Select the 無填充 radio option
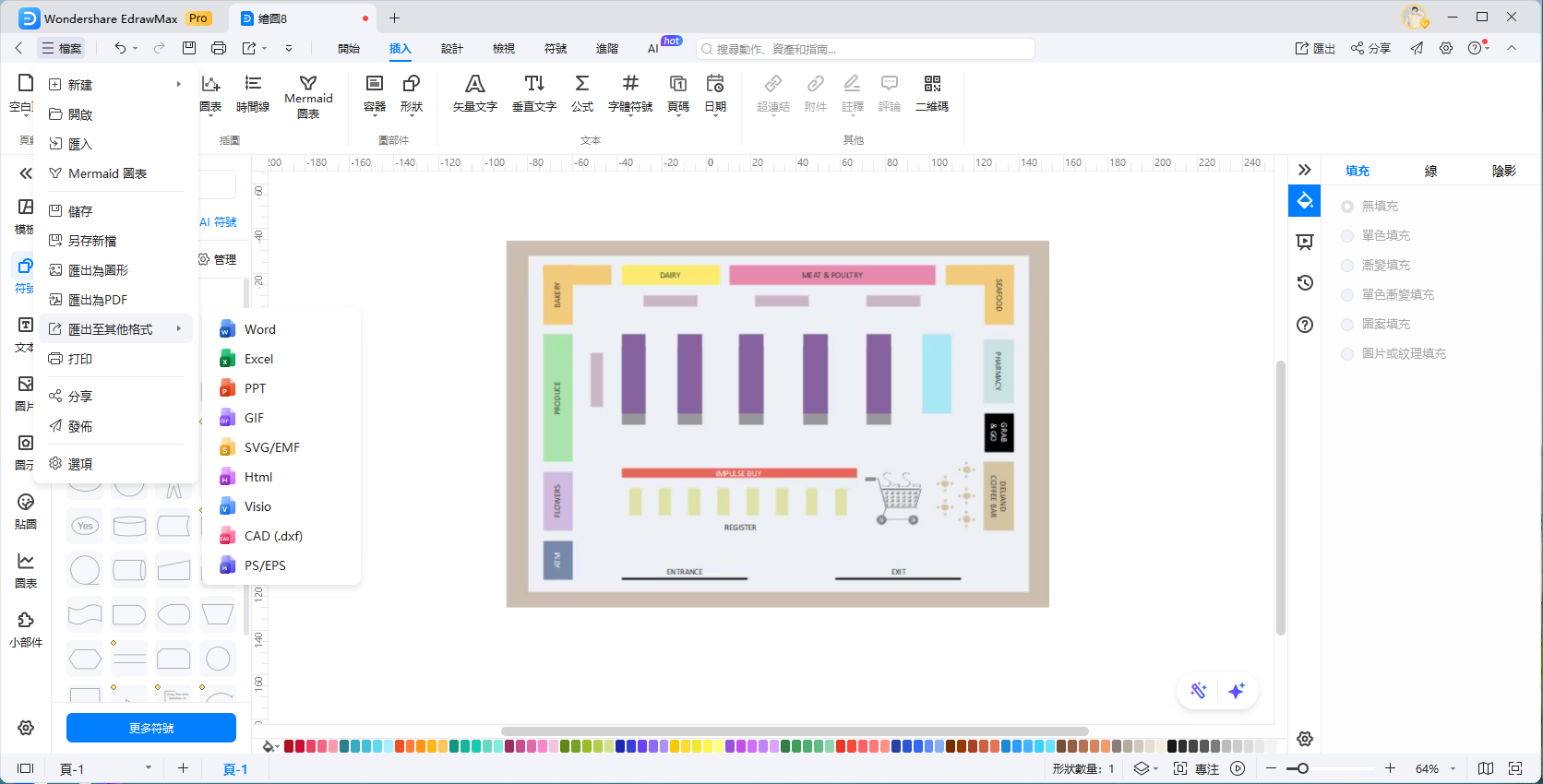This screenshot has width=1543, height=784. [1347, 207]
